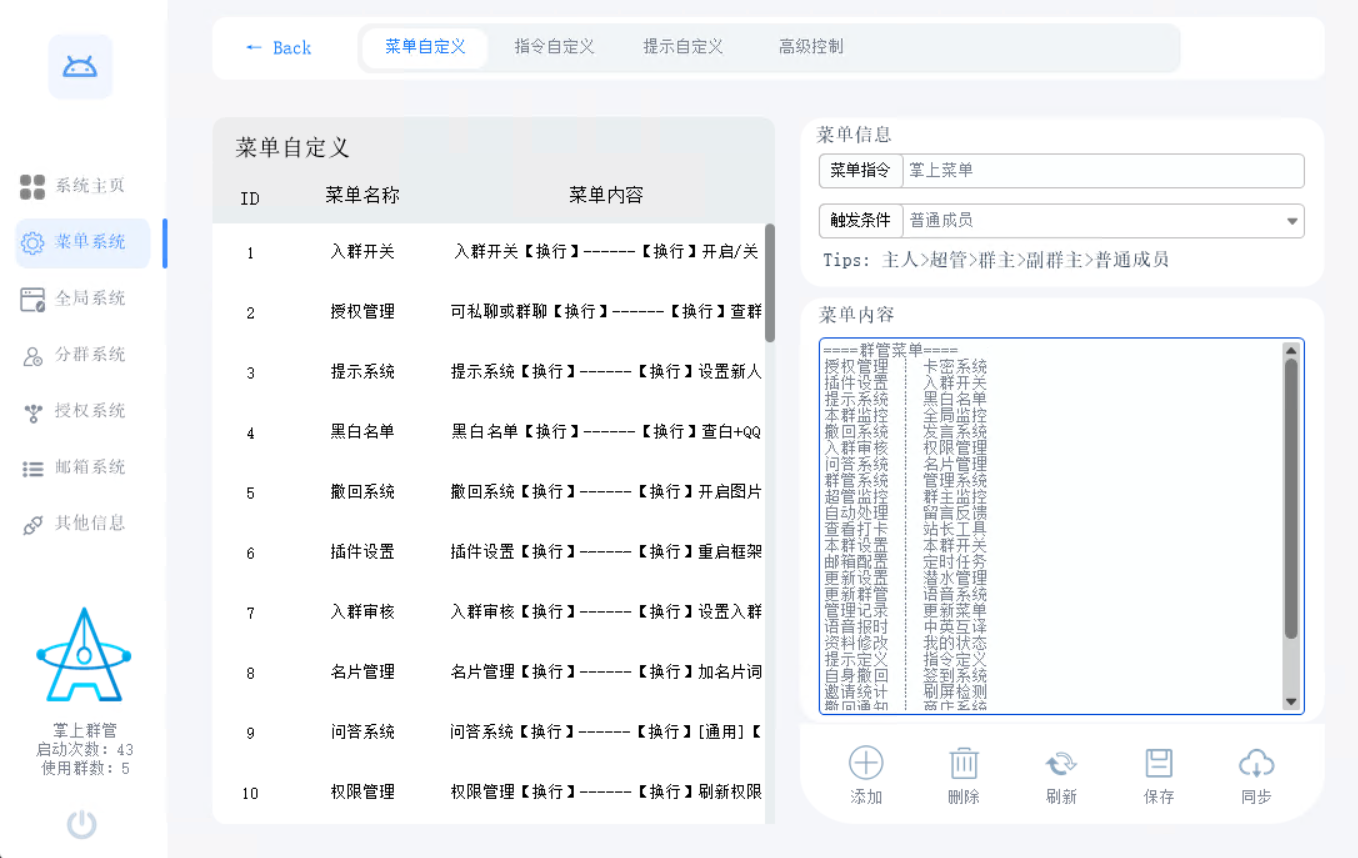Click the text area scrollbar down arrow

click(1291, 702)
